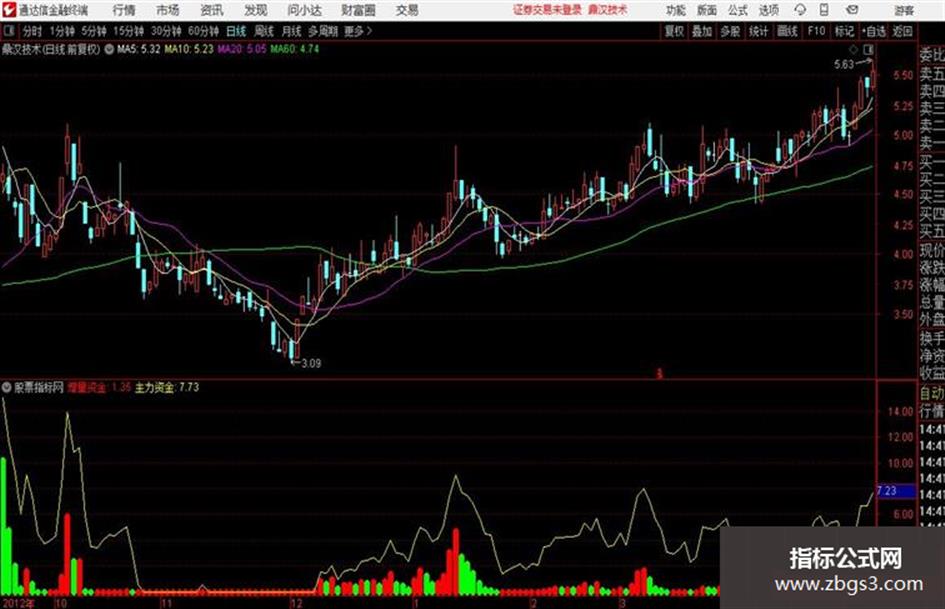945x609 pixels.
Task: Switch to the 分时 period tab
Action: [33, 31]
